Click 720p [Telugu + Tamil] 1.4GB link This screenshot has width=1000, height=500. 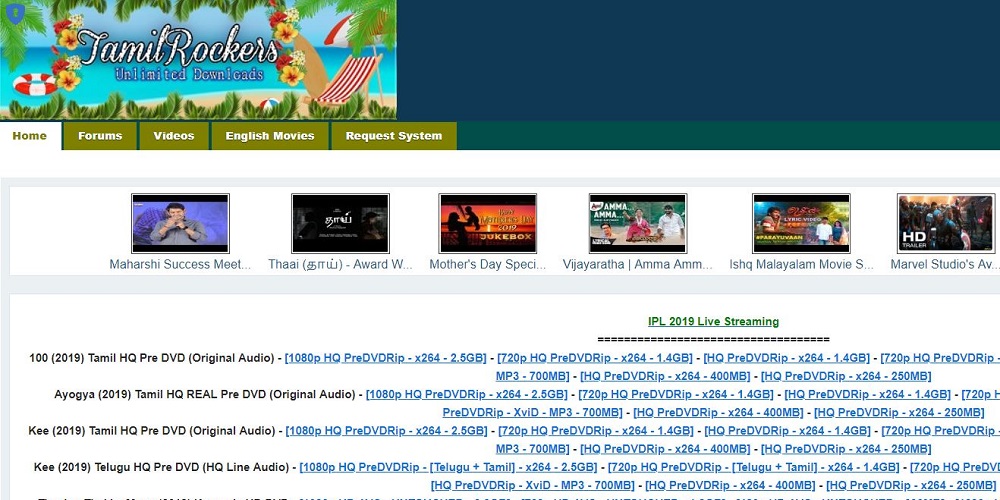[753, 467]
